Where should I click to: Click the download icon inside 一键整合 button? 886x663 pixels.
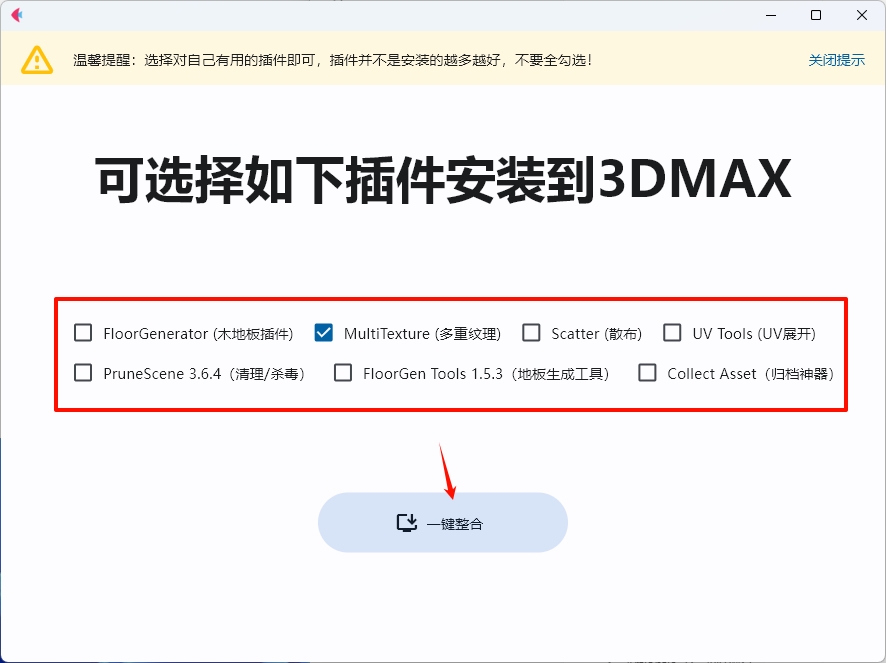(x=406, y=522)
